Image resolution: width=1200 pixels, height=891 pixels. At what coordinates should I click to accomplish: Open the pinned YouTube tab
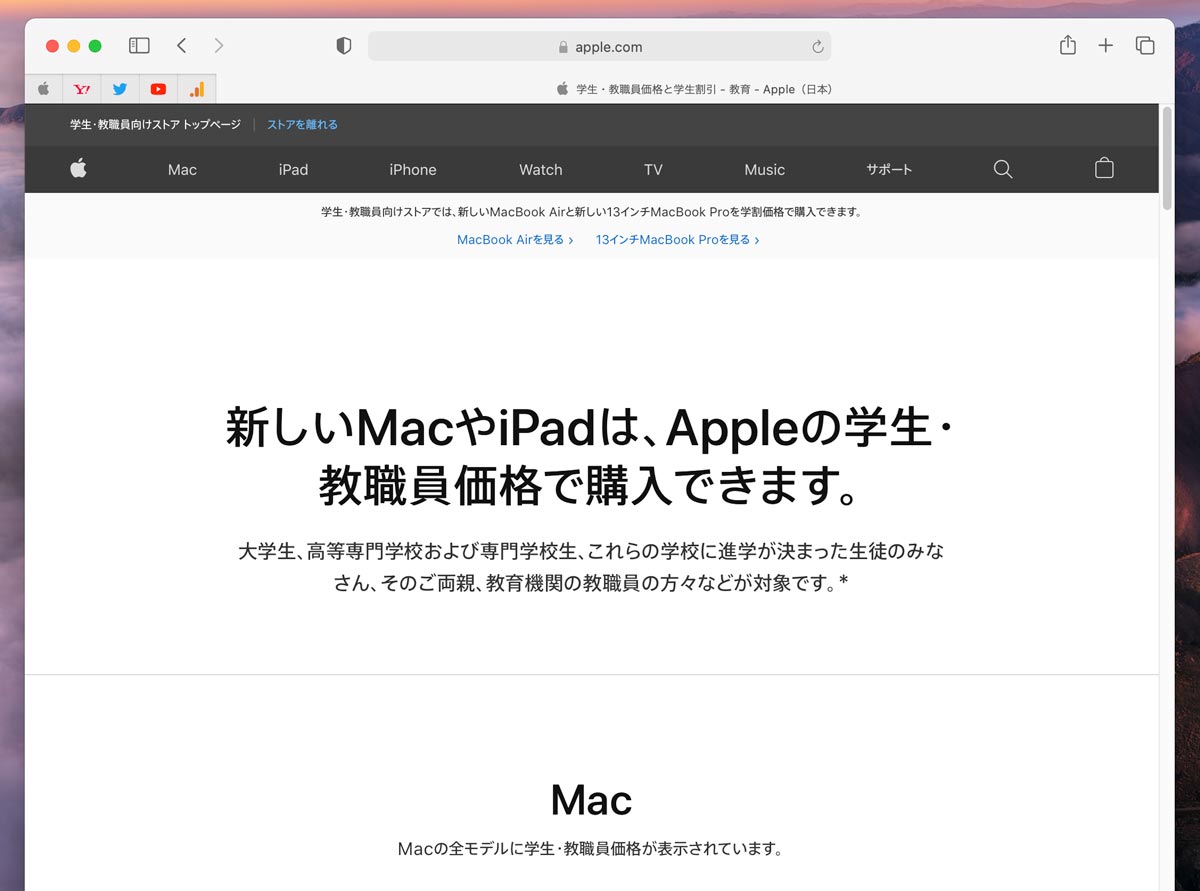(x=158, y=89)
